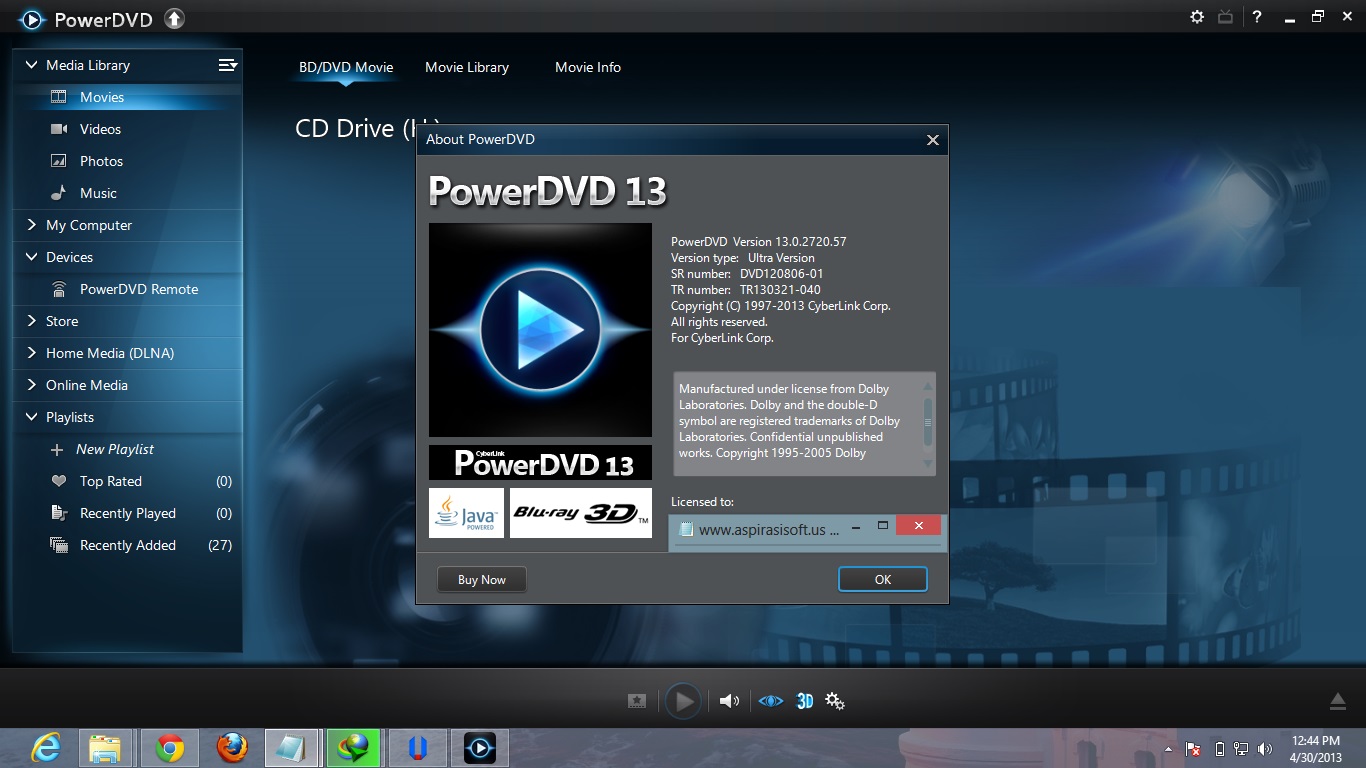This screenshot has height=768, width=1366.
Task: Open Google Chrome from taskbar
Action: [169, 748]
